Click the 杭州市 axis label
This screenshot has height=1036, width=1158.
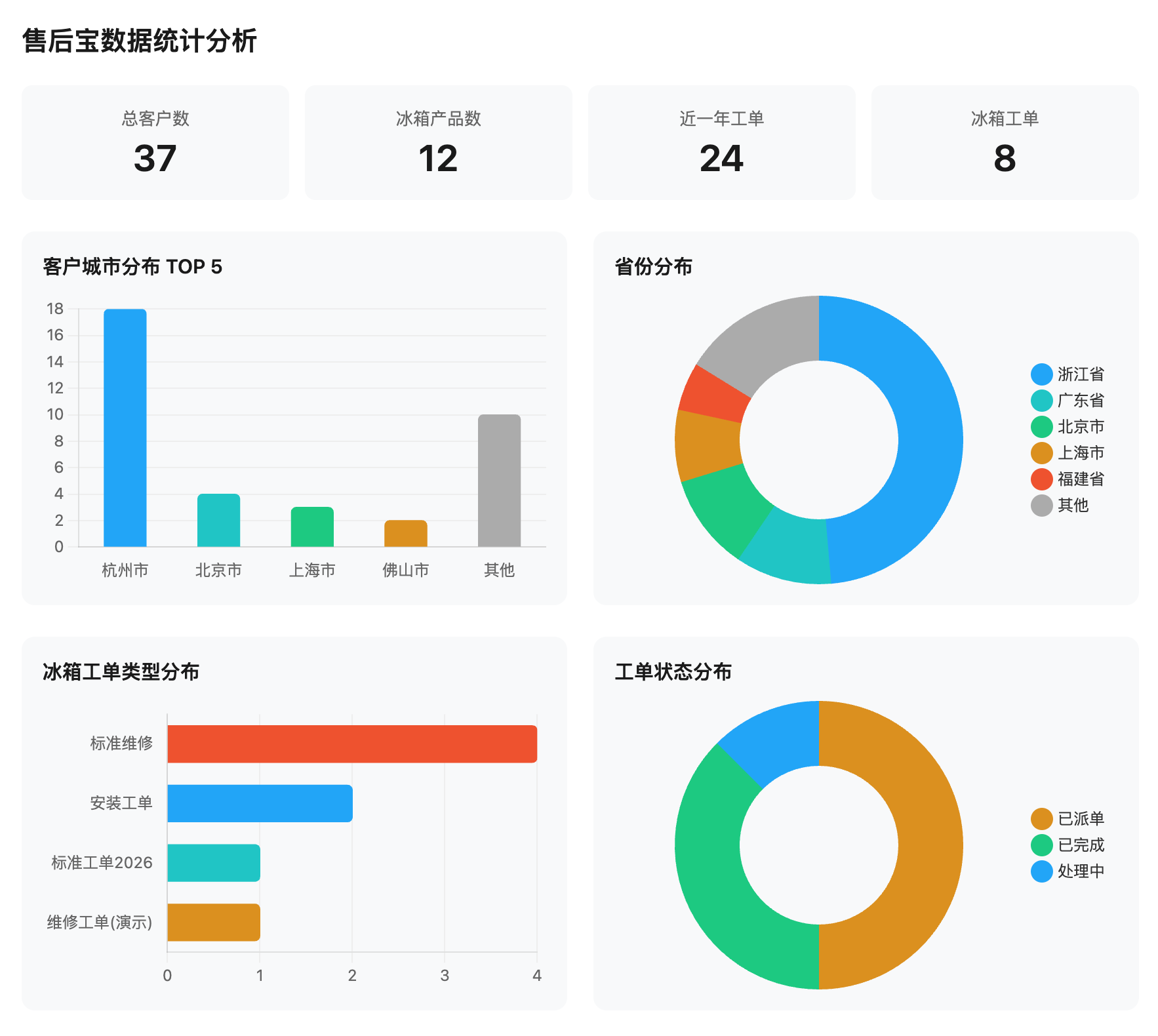(x=125, y=570)
